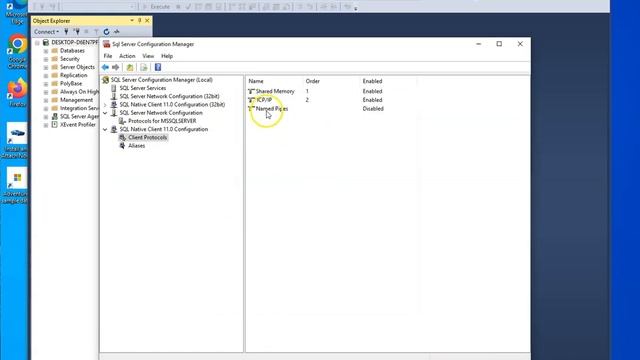Image resolution: width=640 pixels, height=360 pixels.
Task: Click the Export List toolbar icon
Action: [144, 67]
